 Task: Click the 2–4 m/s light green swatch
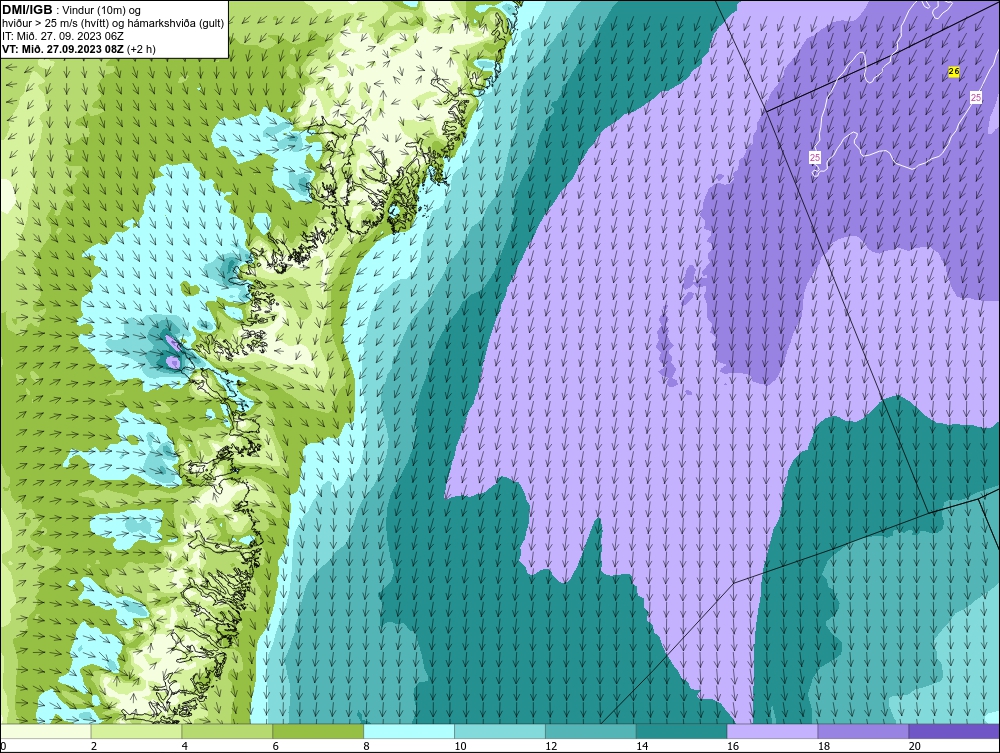click(x=136, y=731)
